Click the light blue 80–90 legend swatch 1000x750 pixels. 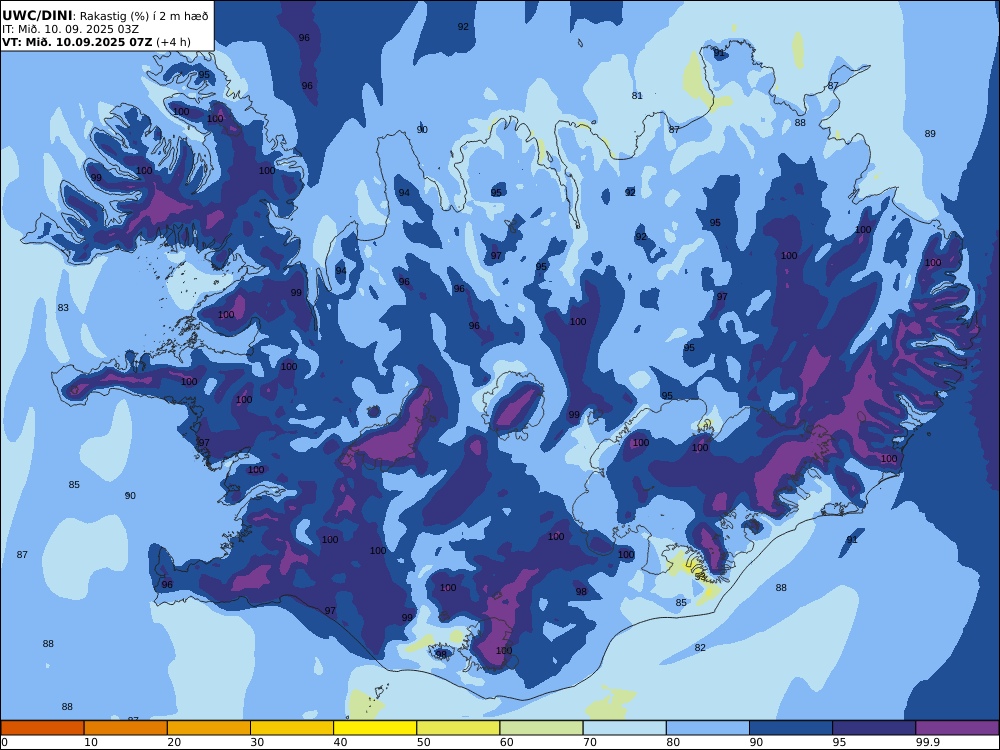click(x=708, y=728)
